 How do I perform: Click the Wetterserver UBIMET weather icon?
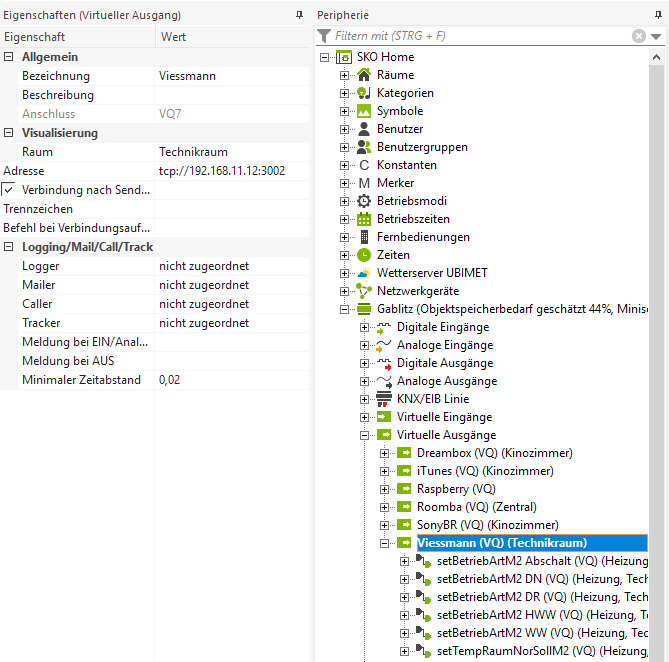pyautogui.click(x=364, y=273)
